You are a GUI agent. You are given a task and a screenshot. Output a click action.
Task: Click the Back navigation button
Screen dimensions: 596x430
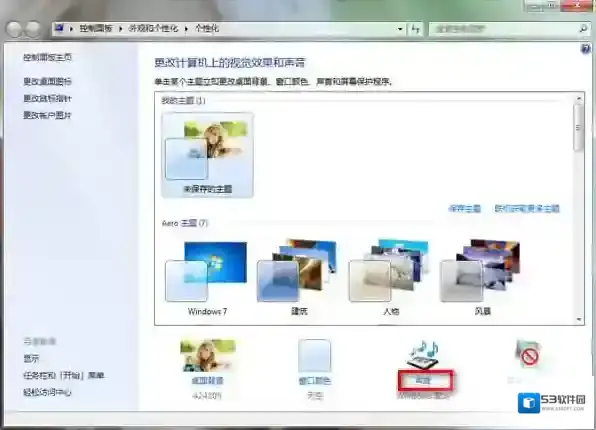point(14,29)
